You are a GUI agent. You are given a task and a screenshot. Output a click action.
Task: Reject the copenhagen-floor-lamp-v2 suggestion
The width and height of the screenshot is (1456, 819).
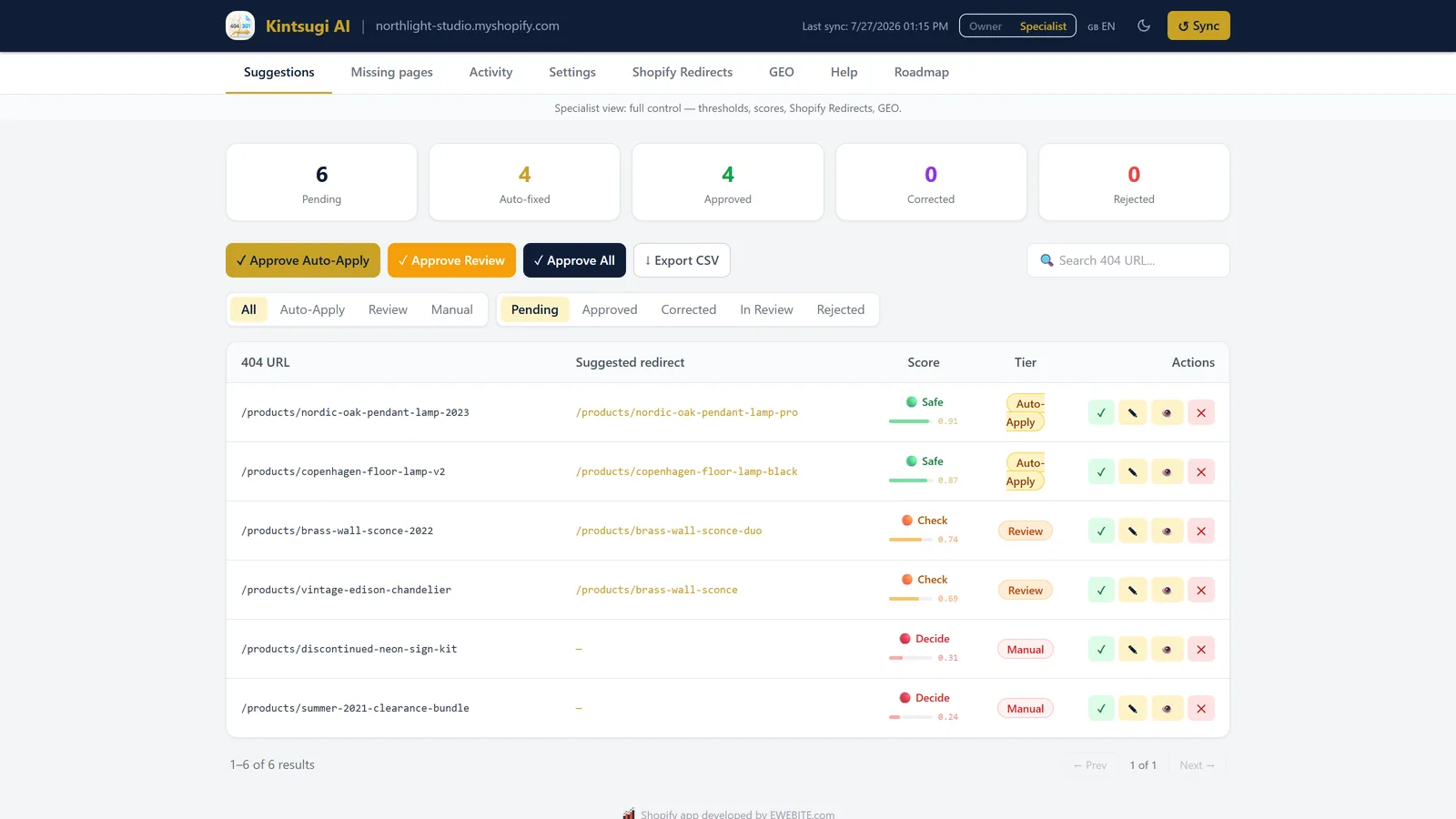coord(1201,472)
